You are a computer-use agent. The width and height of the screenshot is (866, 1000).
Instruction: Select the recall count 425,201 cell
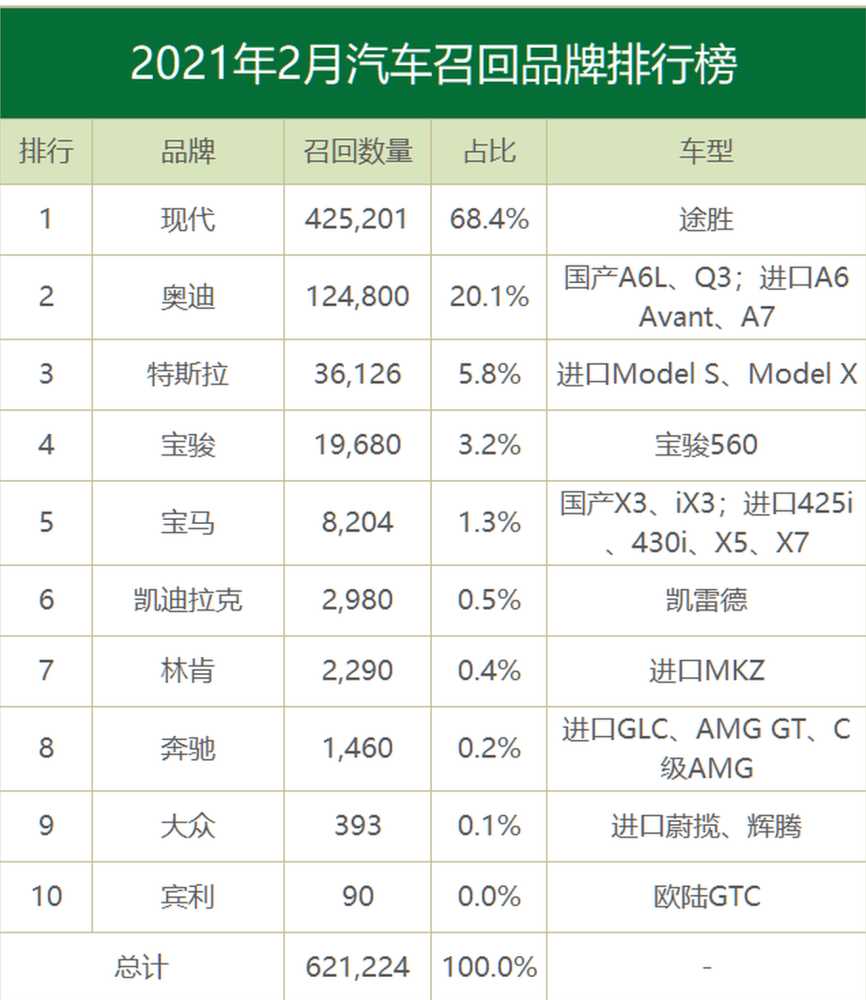[358, 220]
